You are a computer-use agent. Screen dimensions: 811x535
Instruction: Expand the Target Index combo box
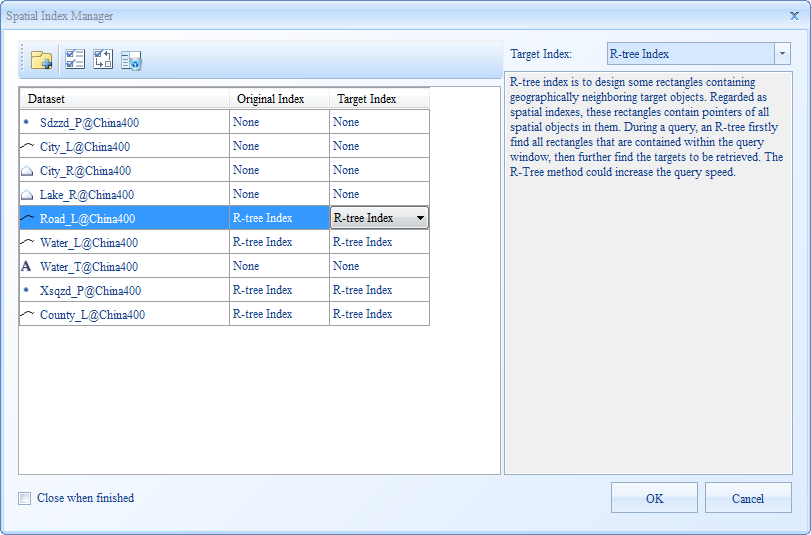pos(781,54)
